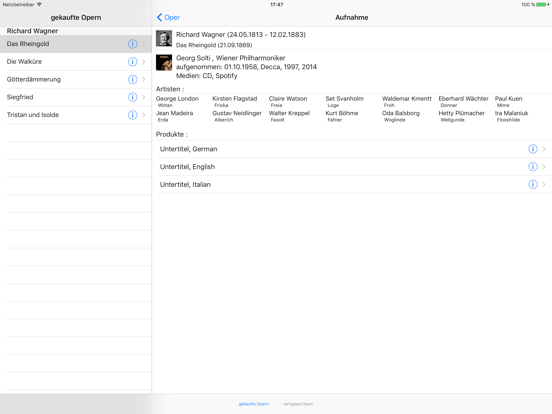
Task: Click artist Oda Balsborg
Action: tap(401, 113)
